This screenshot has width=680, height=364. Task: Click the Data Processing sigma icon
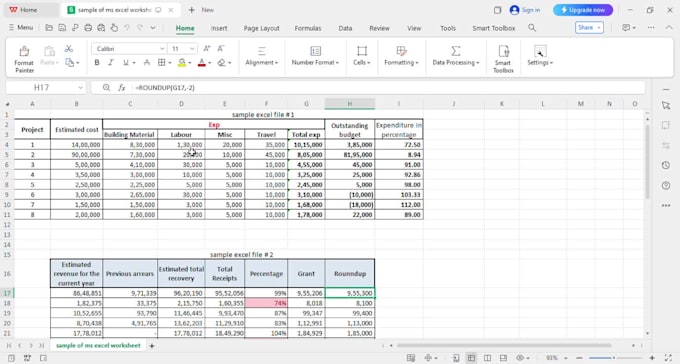(455, 51)
